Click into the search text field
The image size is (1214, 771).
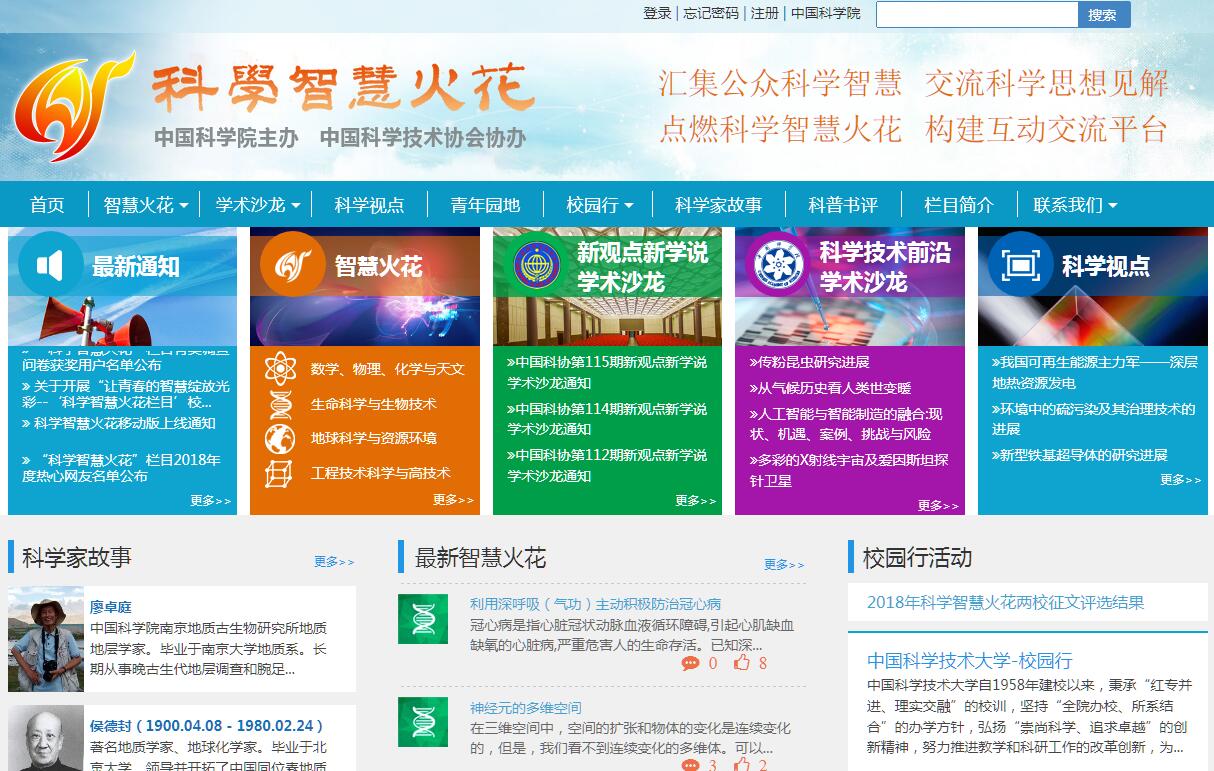976,14
